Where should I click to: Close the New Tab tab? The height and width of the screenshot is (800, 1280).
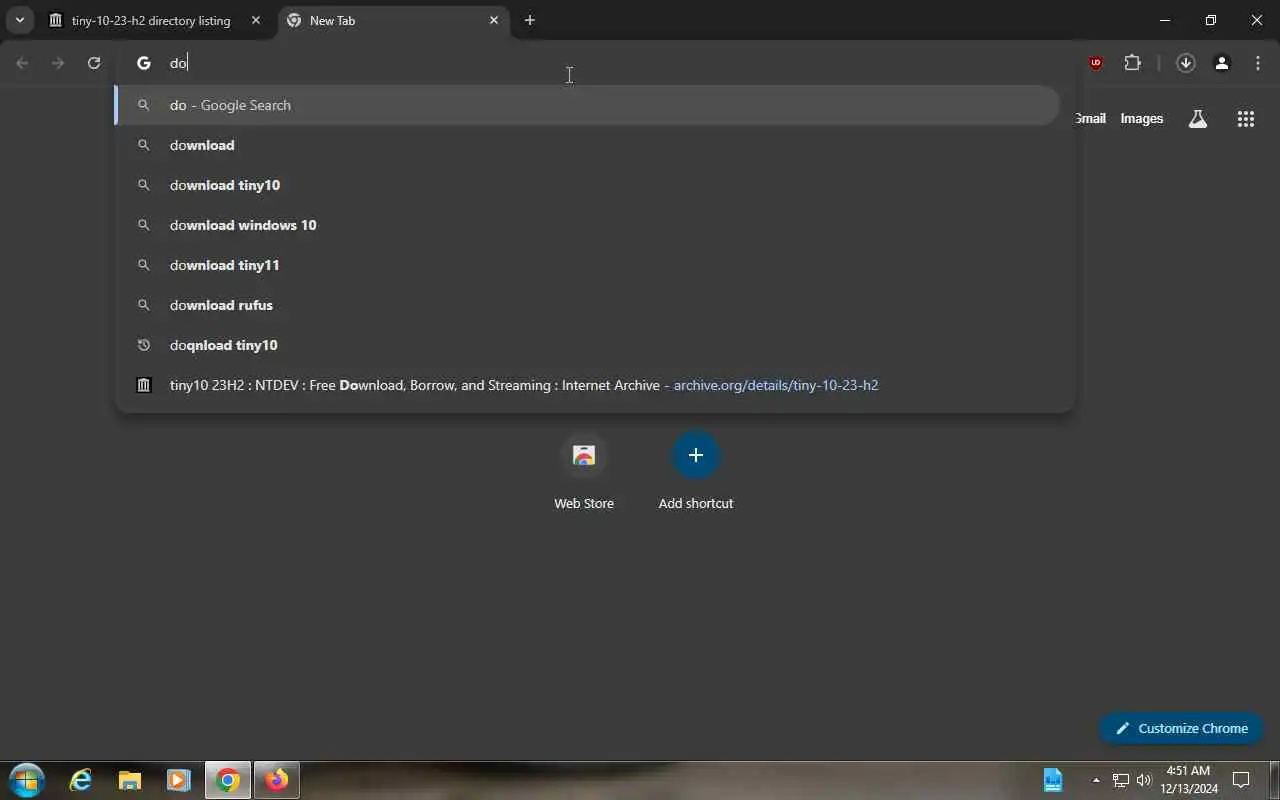494,20
